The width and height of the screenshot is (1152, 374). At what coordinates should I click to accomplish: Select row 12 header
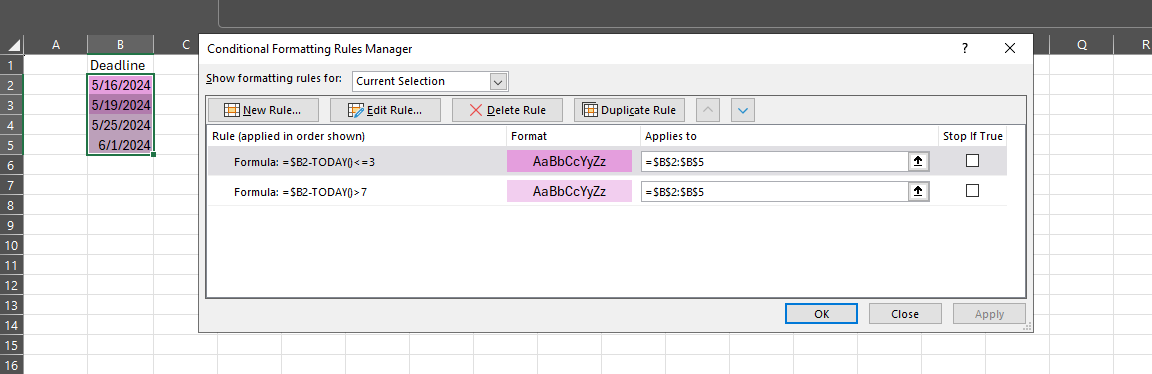tap(12, 285)
